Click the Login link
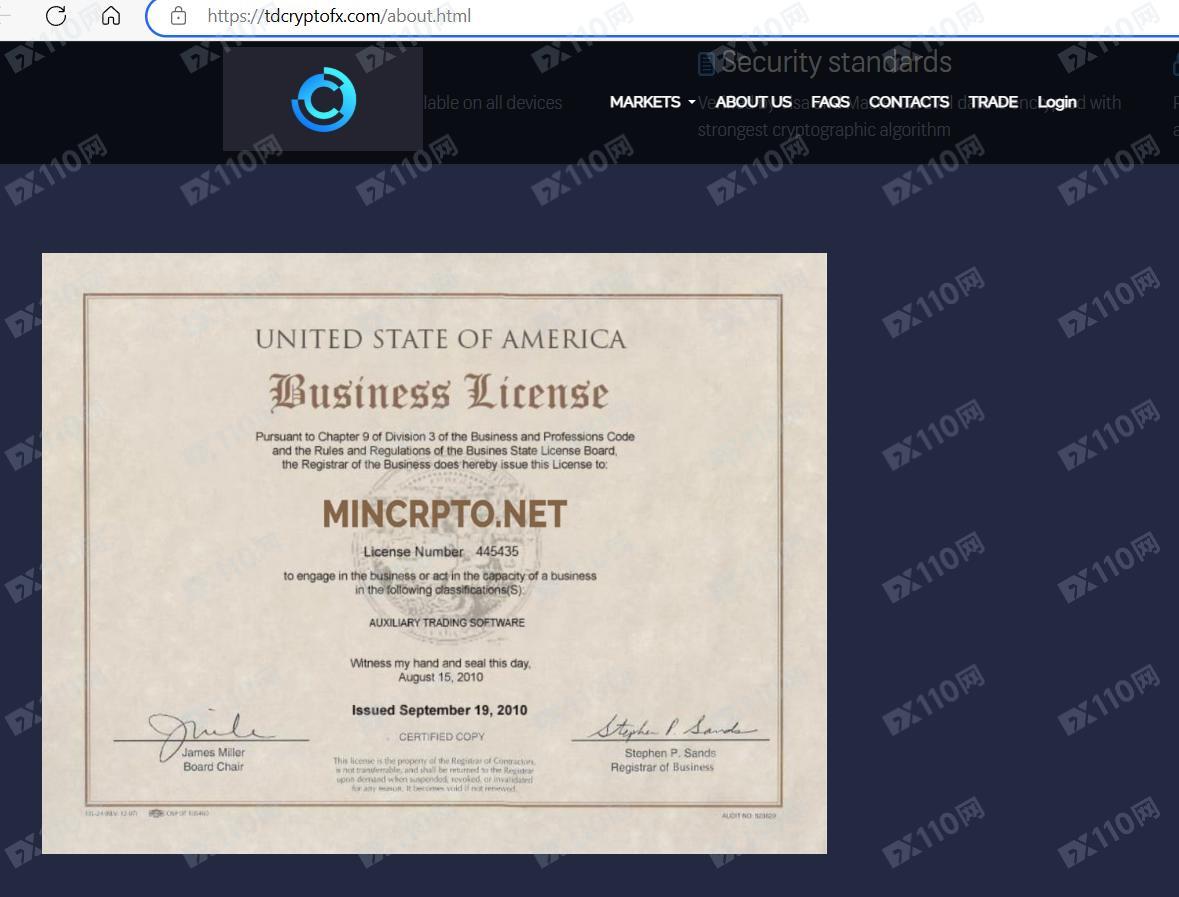 (1056, 102)
